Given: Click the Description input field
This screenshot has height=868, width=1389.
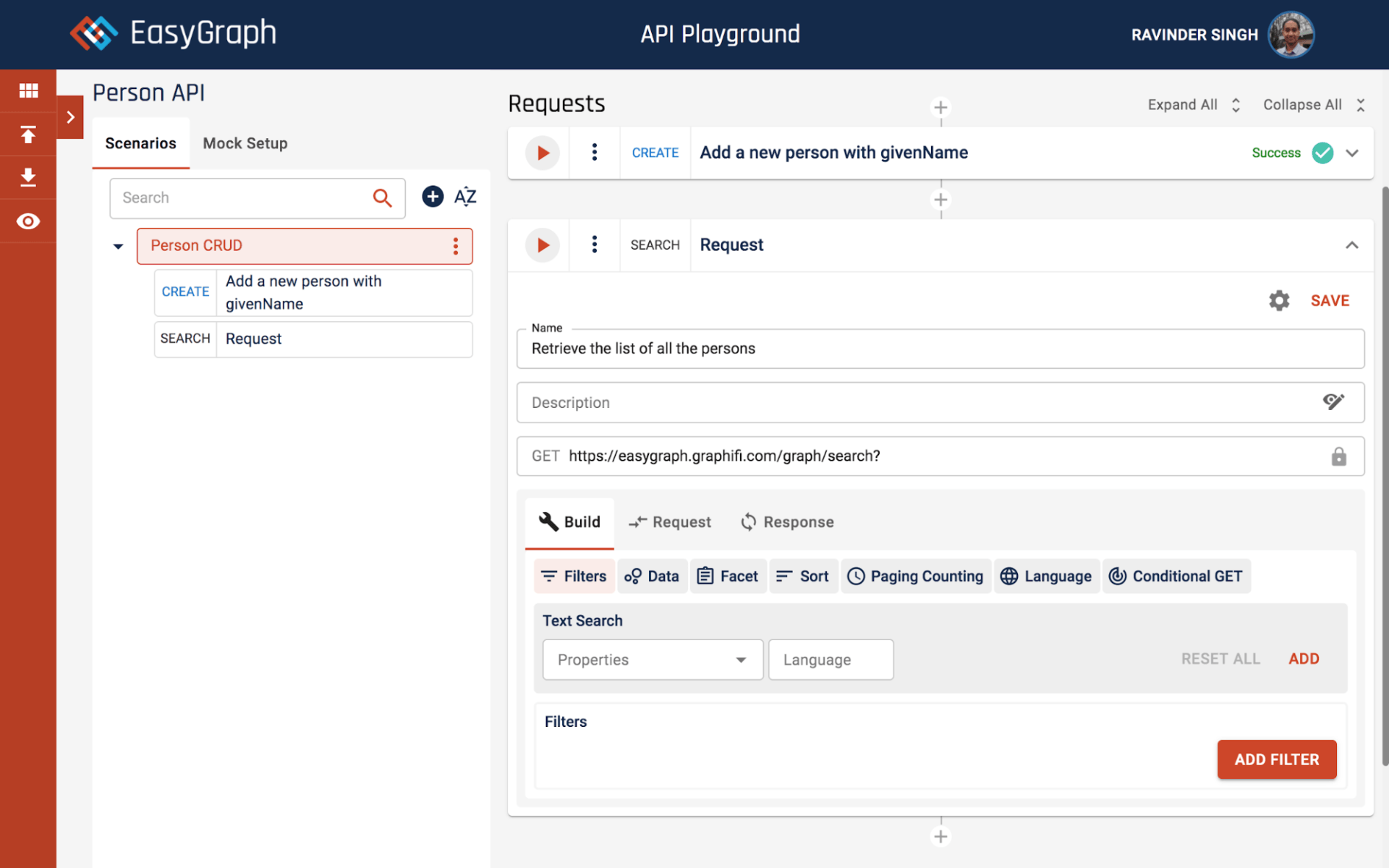Looking at the screenshot, I should 919,403.
